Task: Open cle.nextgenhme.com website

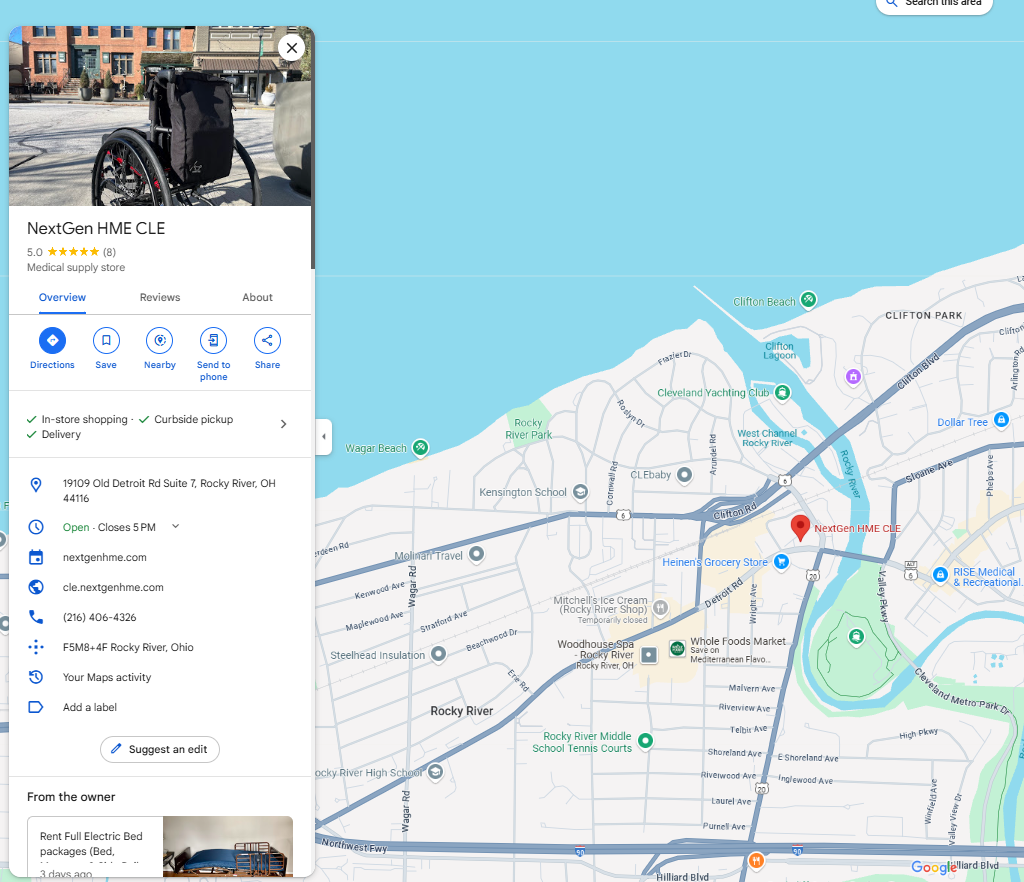Action: (x=113, y=588)
